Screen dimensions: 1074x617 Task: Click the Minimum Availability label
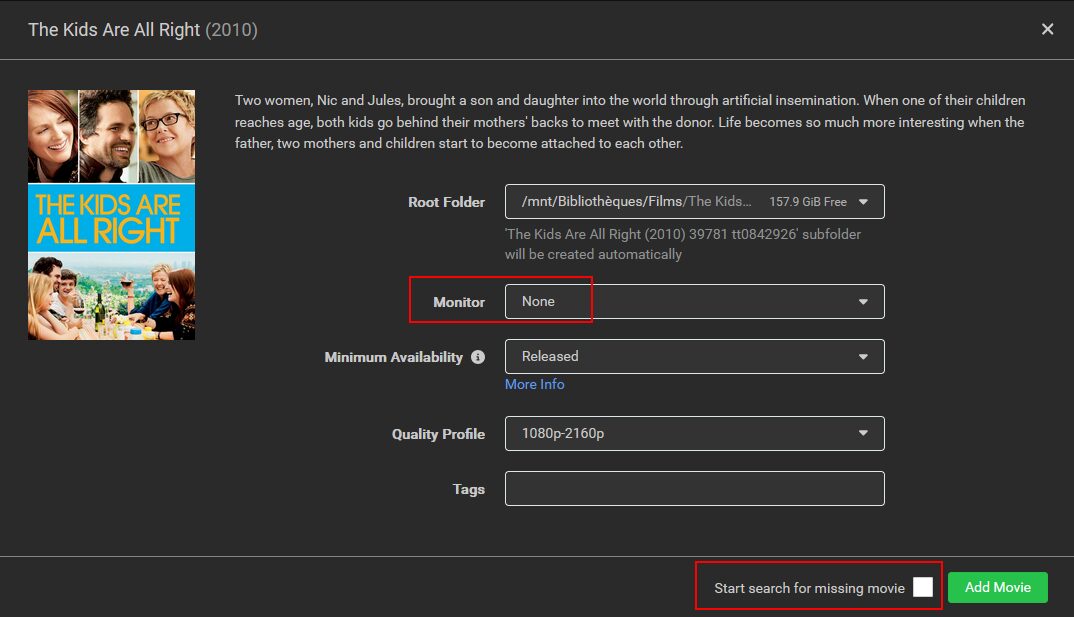tap(393, 357)
